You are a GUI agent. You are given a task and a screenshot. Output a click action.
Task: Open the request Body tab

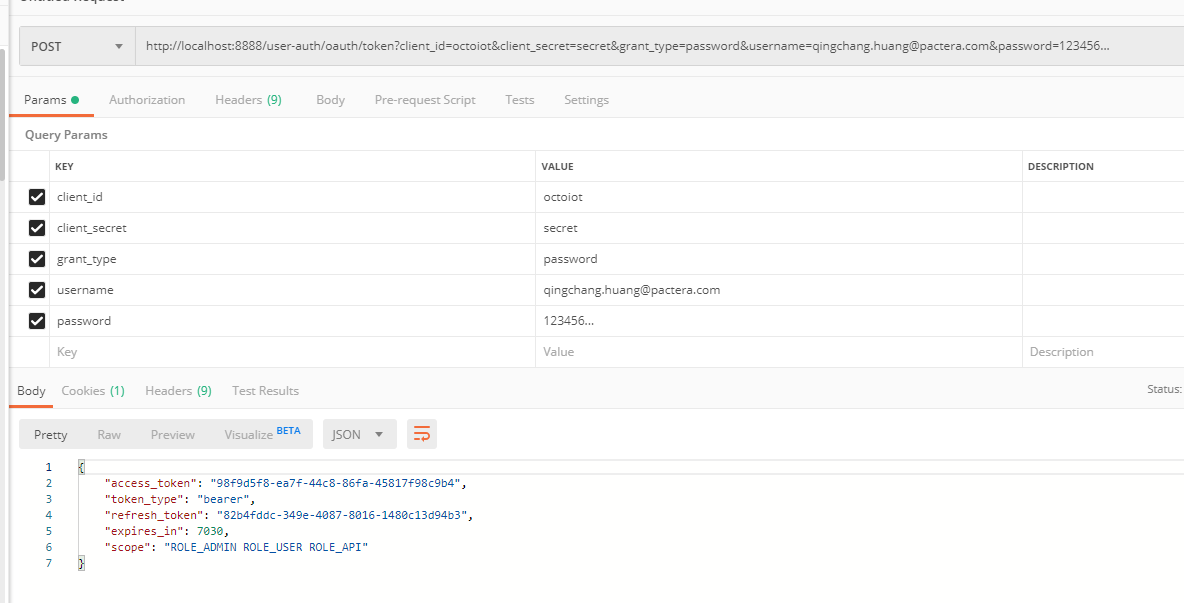pyautogui.click(x=330, y=100)
